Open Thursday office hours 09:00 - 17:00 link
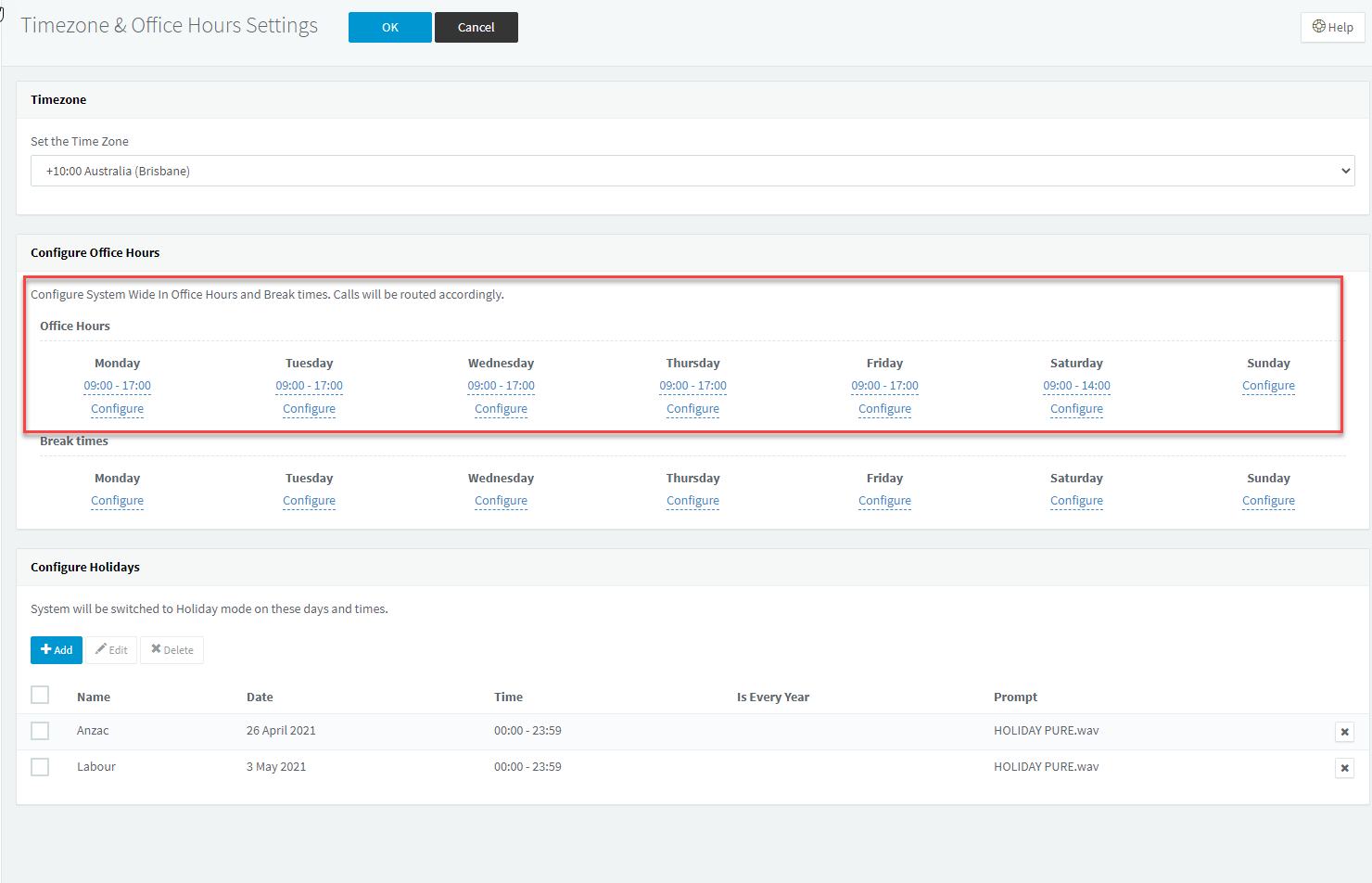The height and width of the screenshot is (883, 1372). pos(693,386)
